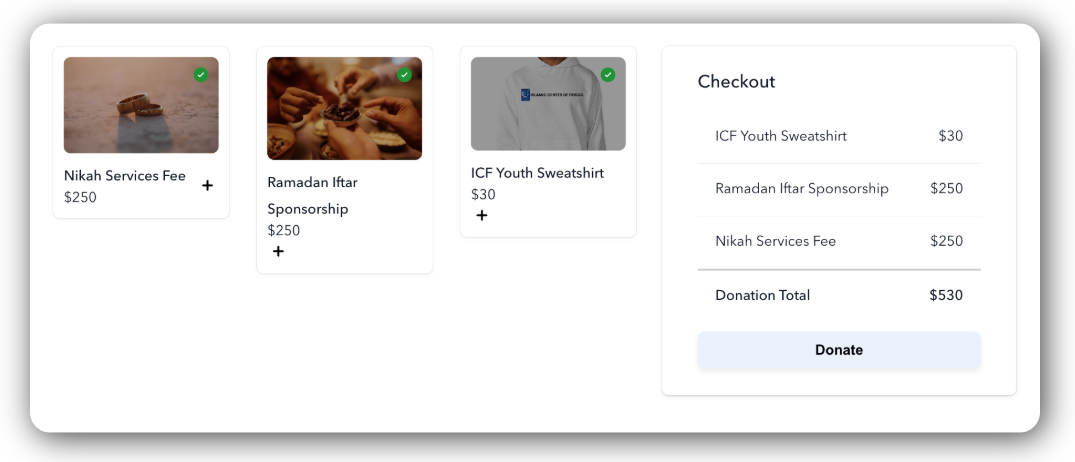Click the plus icon for Nikah Services Fee
This screenshot has width=1075, height=462.
208,186
